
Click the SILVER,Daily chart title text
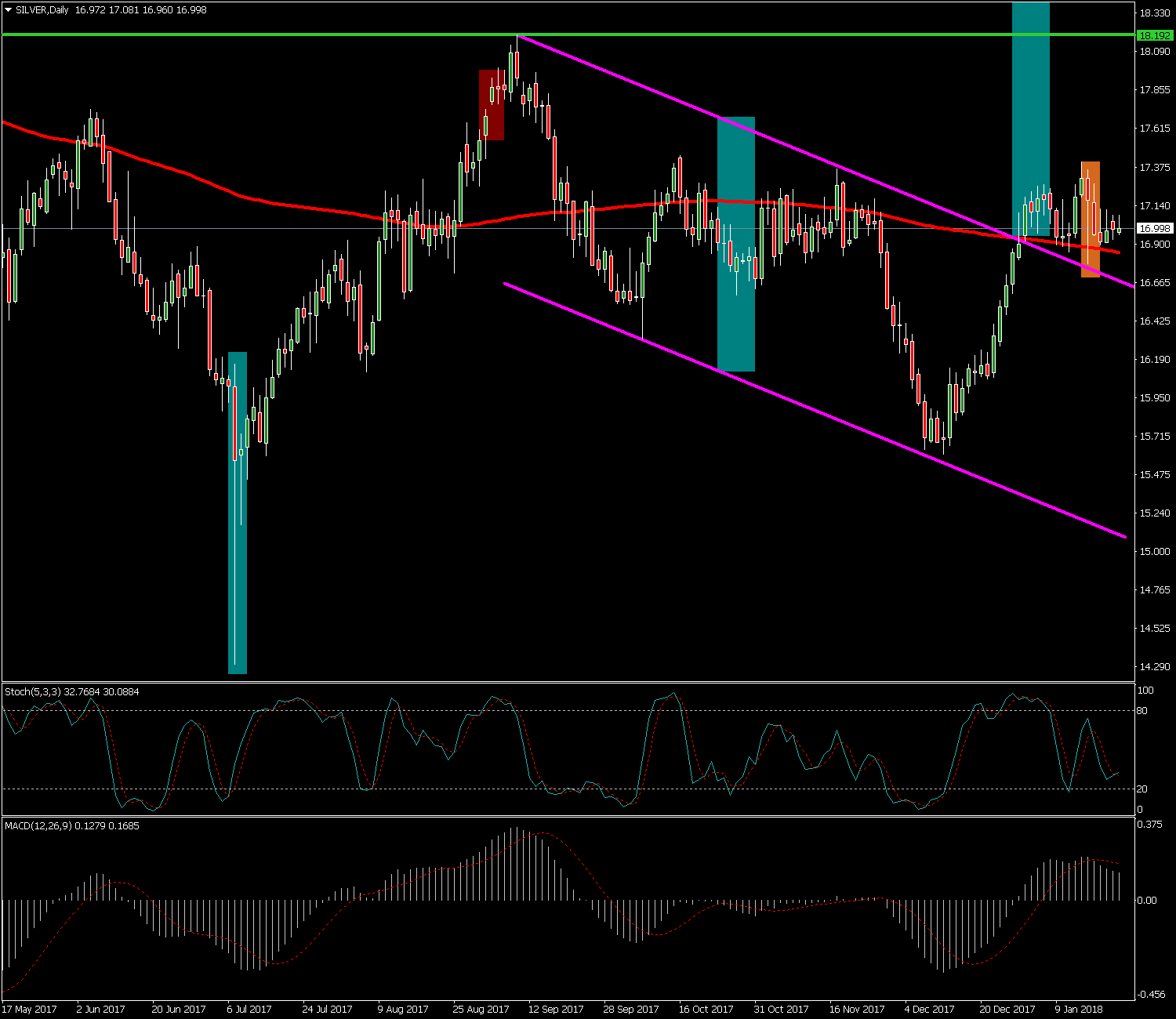(x=42, y=10)
